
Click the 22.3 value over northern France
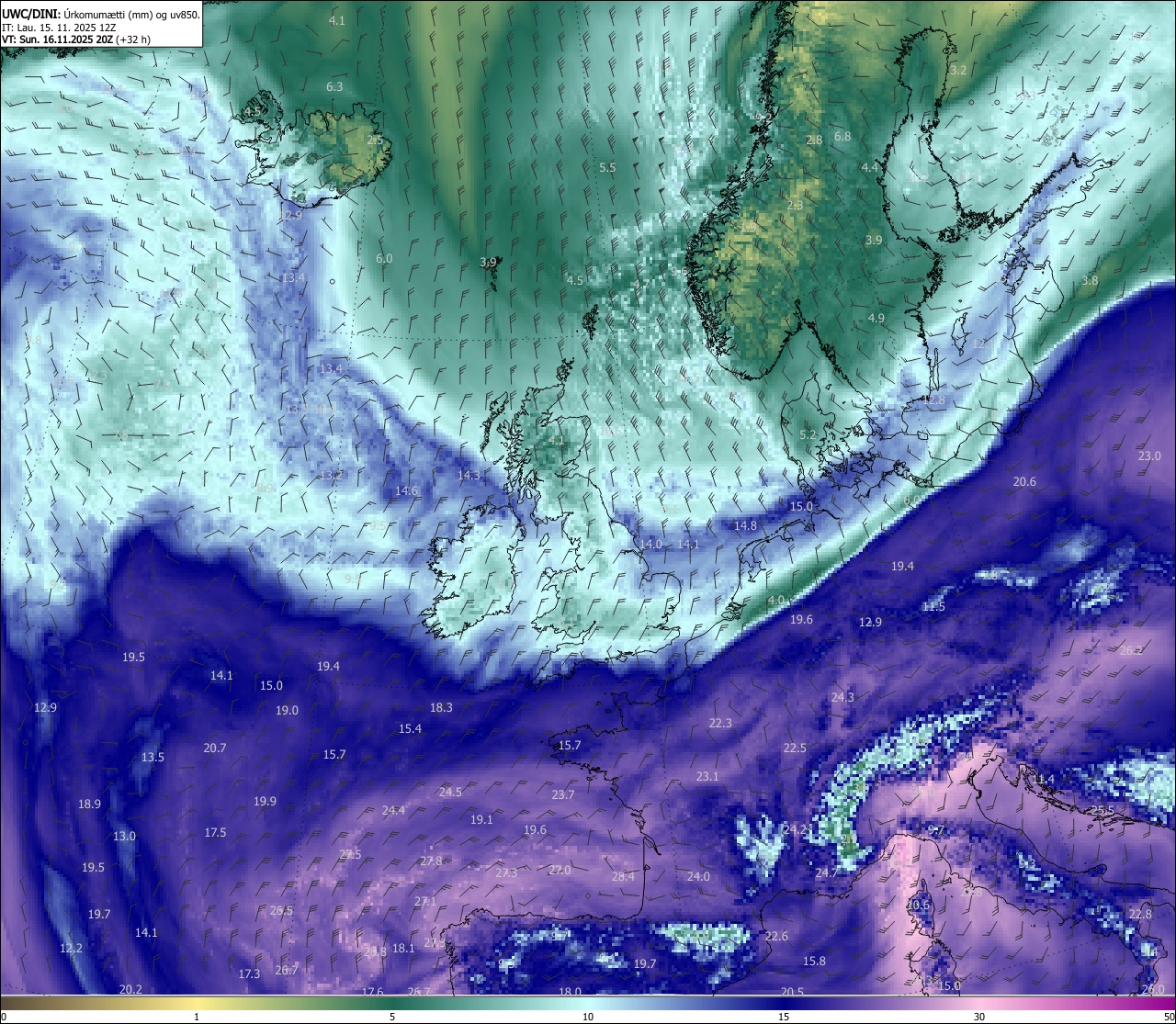pyautogui.click(x=720, y=723)
